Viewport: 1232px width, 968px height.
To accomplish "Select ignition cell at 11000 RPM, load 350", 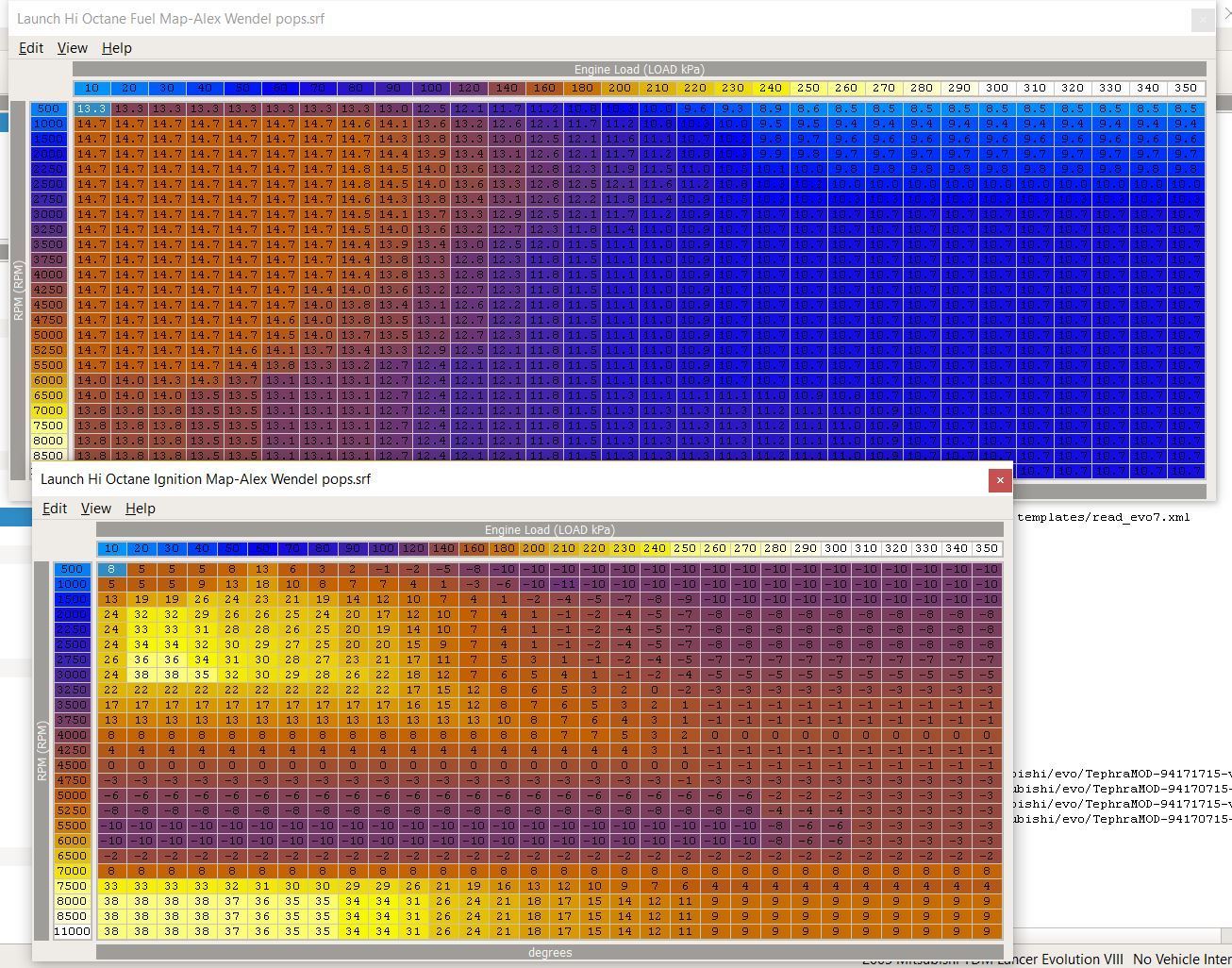I will coord(987,931).
